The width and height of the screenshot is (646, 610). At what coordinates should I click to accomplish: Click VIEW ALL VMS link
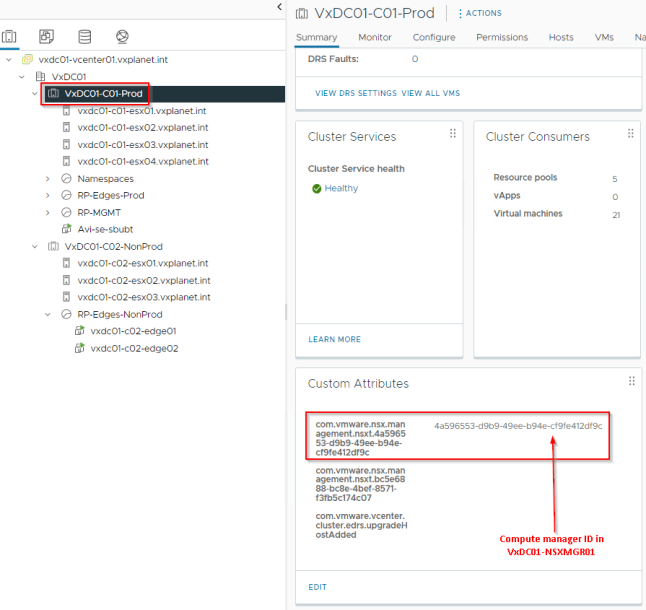point(431,93)
